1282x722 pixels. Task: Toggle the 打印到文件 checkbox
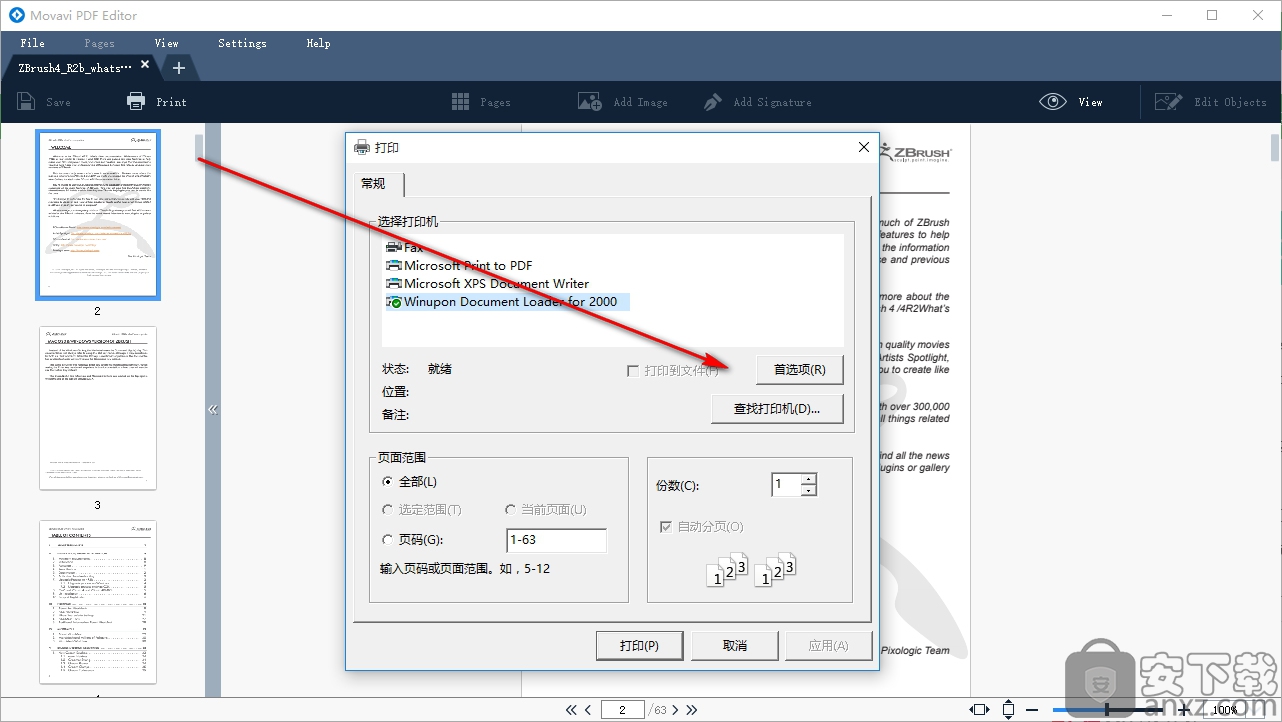(632, 371)
